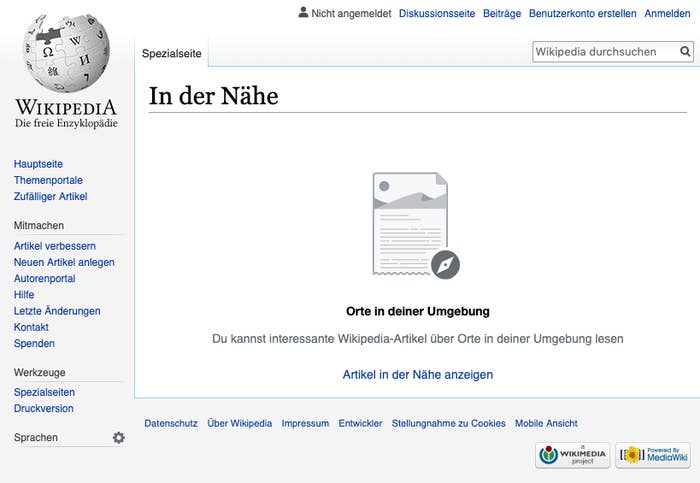
Task: Click Spenden link
Action: click(x=34, y=343)
